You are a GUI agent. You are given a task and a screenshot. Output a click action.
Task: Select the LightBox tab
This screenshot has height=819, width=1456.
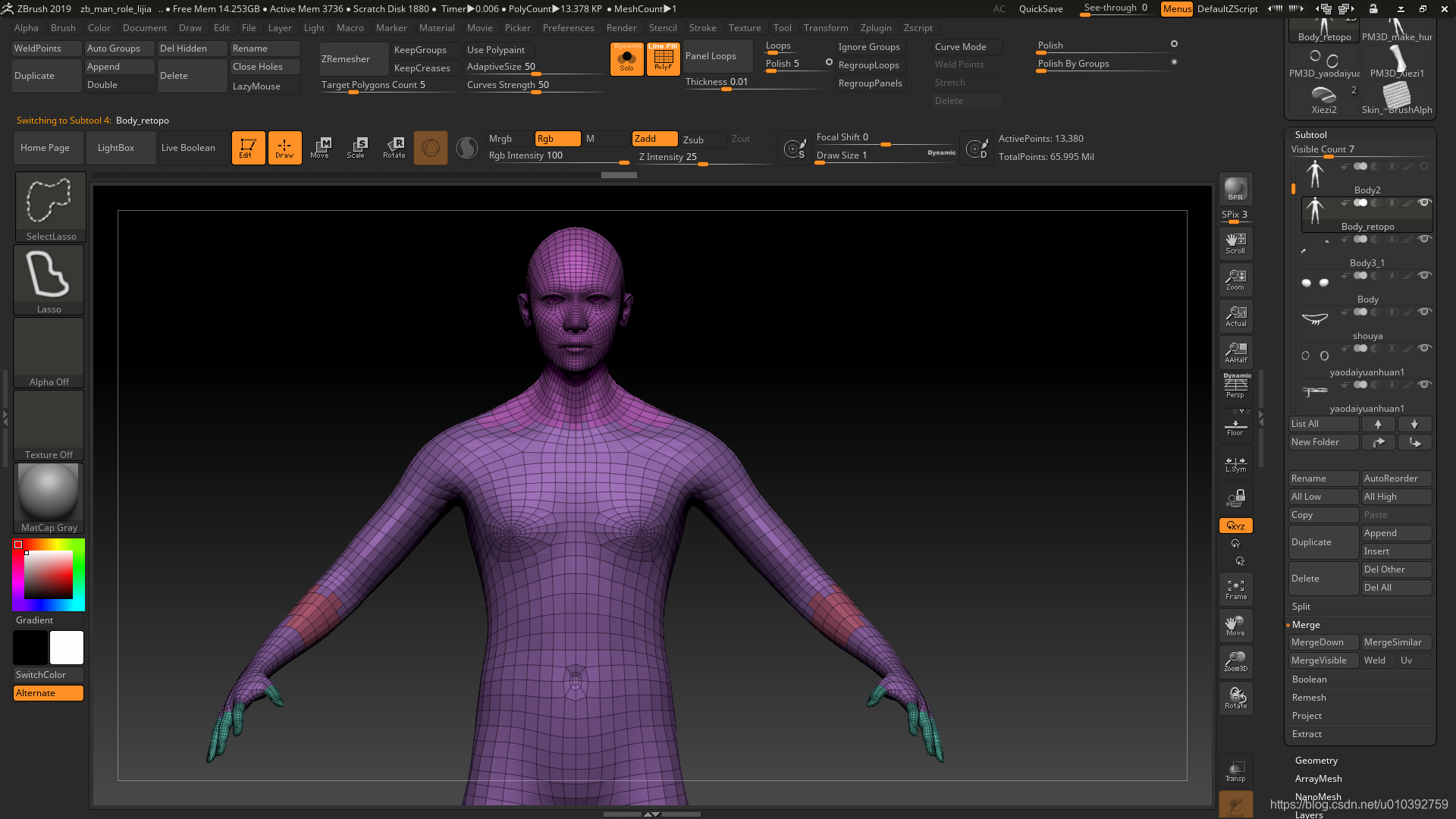115,147
